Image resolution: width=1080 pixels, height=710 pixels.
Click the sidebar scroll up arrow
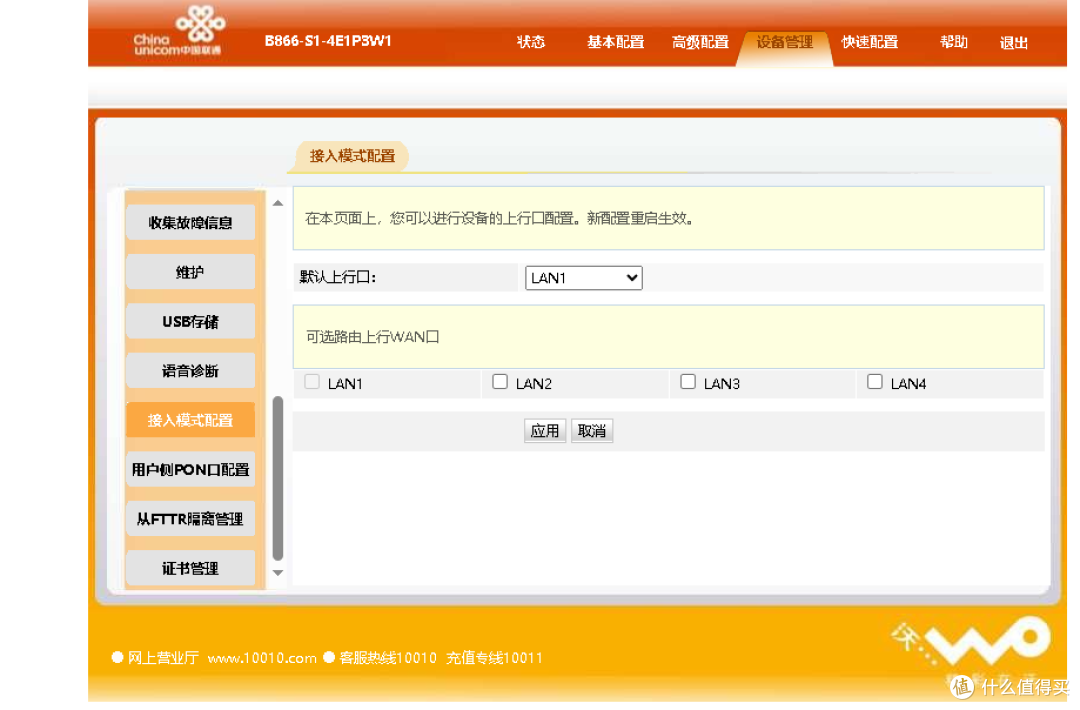(x=278, y=203)
